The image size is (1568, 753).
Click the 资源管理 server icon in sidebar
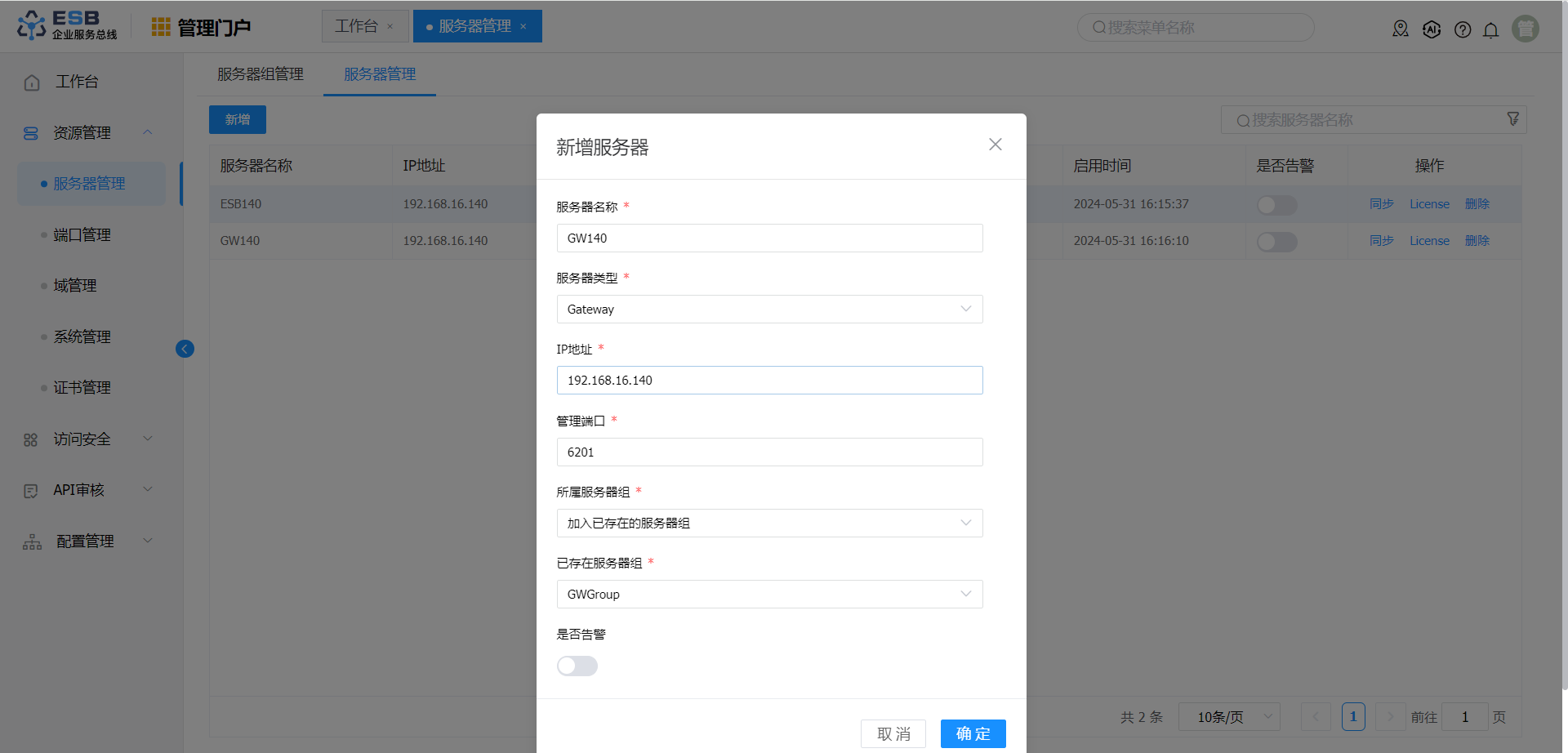[31, 133]
